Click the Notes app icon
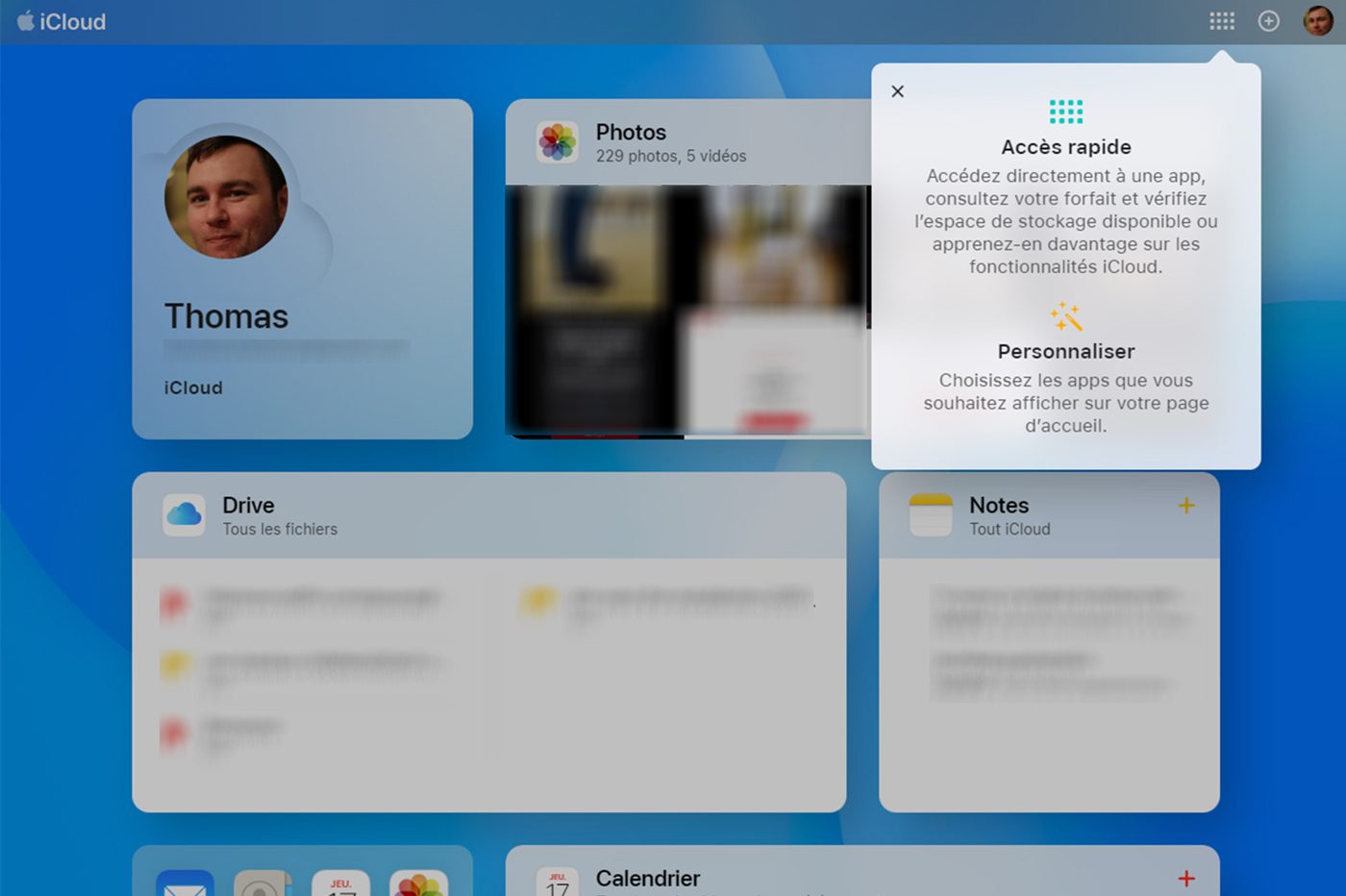1346x896 pixels. coord(931,515)
